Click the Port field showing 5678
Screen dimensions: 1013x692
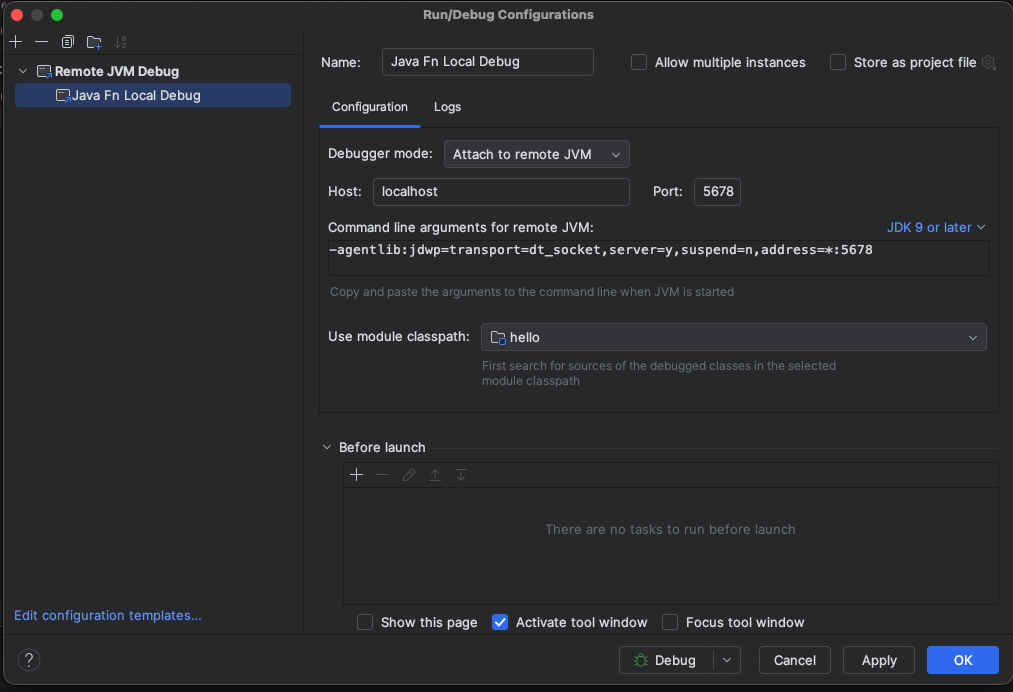coord(717,192)
